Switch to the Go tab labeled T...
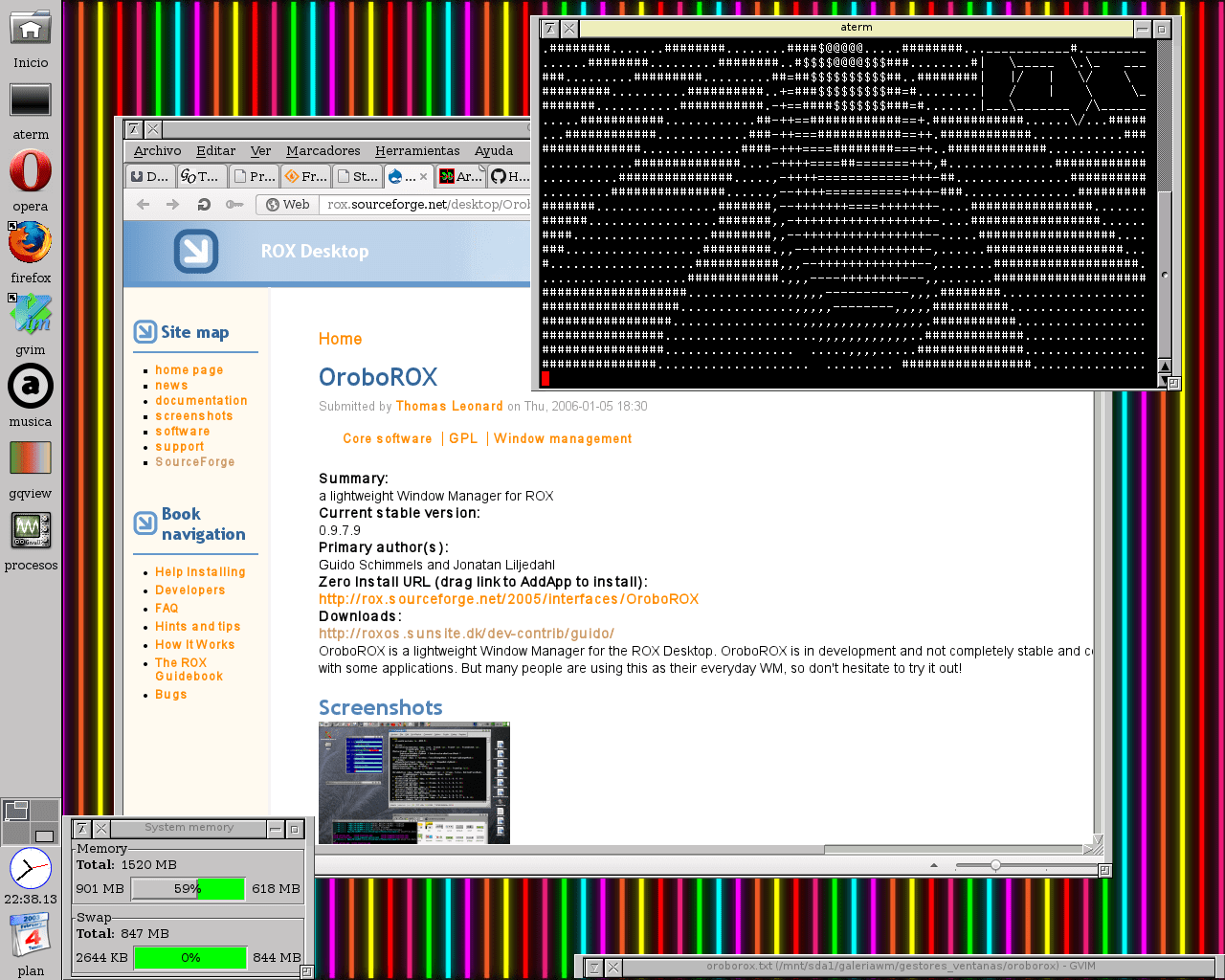The width and height of the screenshot is (1225, 980). pyautogui.click(x=201, y=176)
